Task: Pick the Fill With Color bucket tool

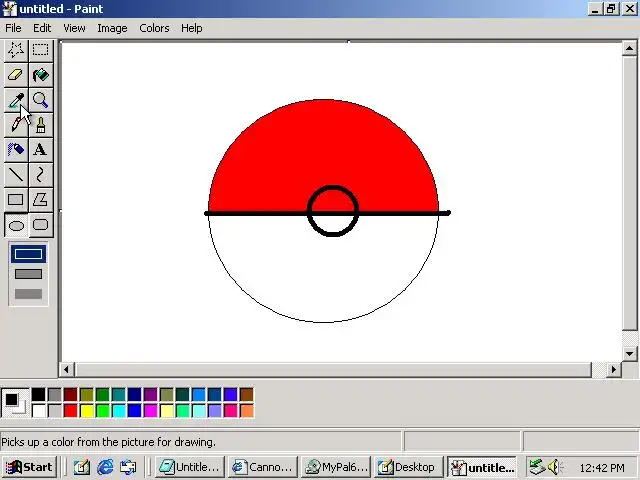Action: coord(40,75)
